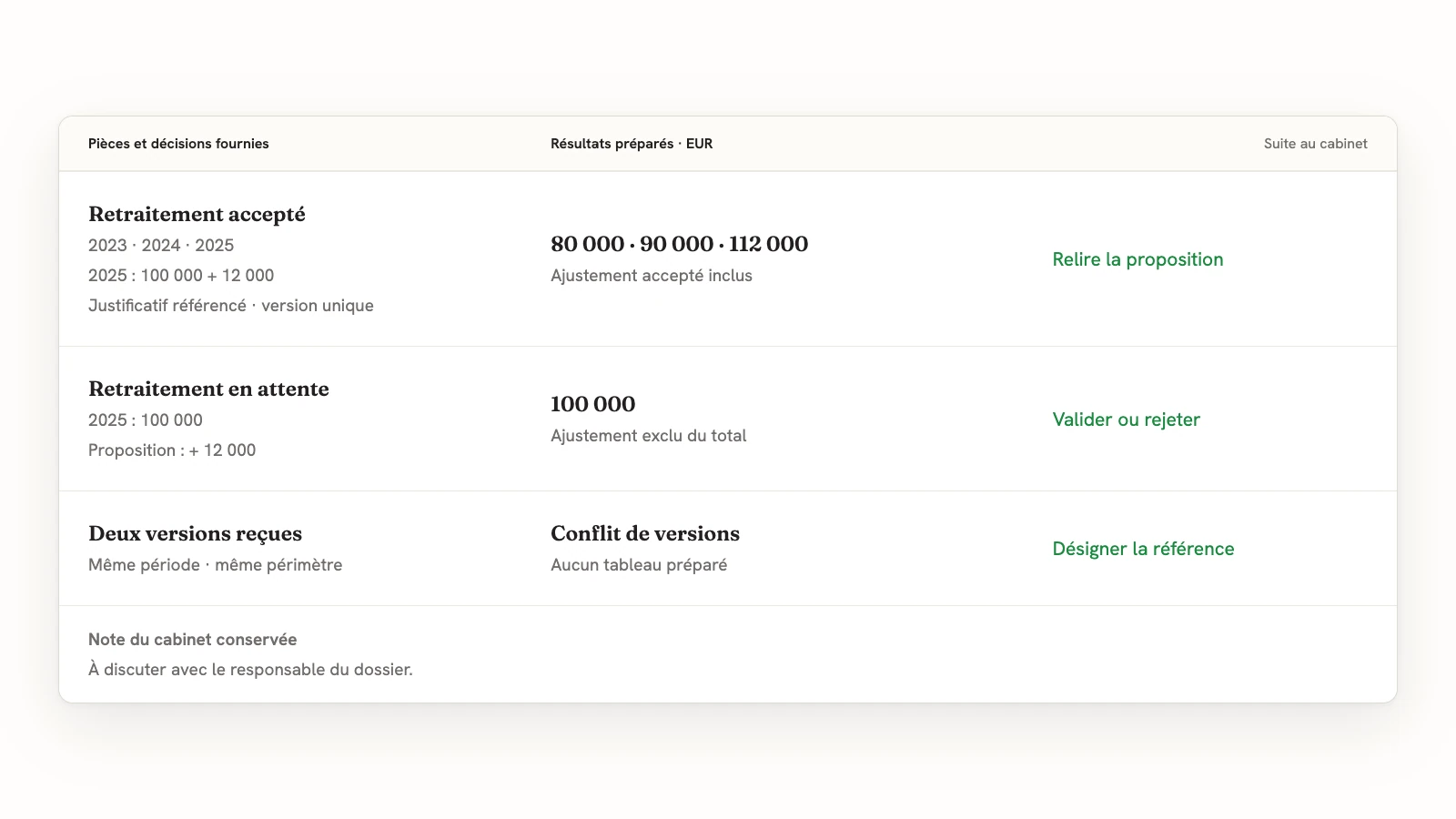
Task: Click 'Aucun tableau préparé' caption
Action: pyautogui.click(x=639, y=565)
